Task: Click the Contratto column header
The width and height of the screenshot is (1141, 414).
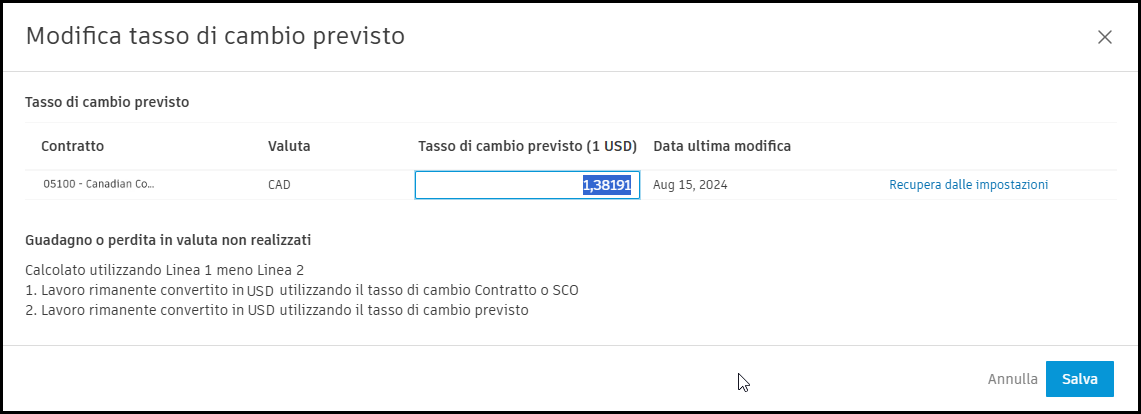Action: click(x=72, y=146)
